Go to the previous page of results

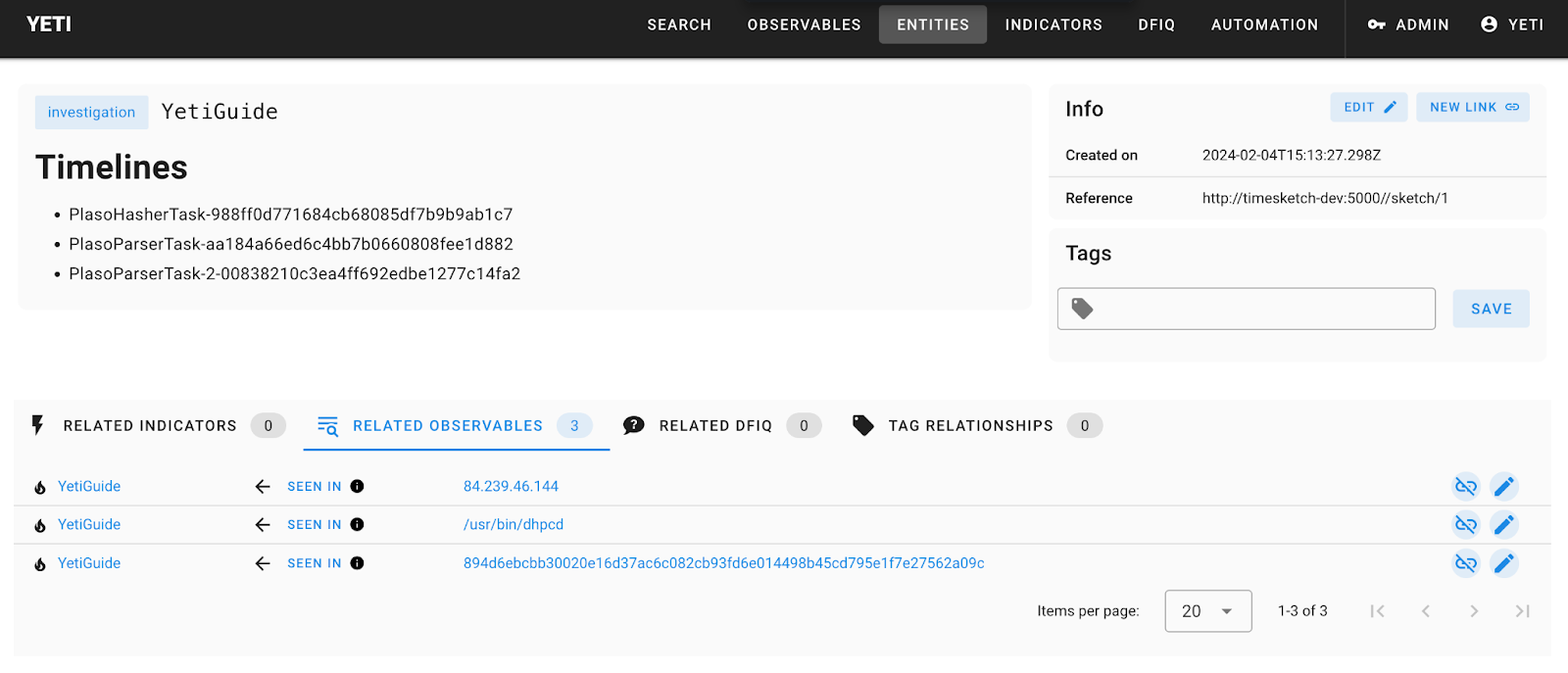click(x=1426, y=611)
